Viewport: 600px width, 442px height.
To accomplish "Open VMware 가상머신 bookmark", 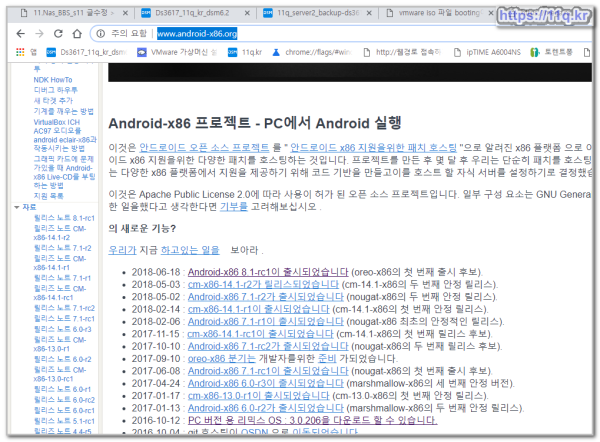I will coord(177,52).
